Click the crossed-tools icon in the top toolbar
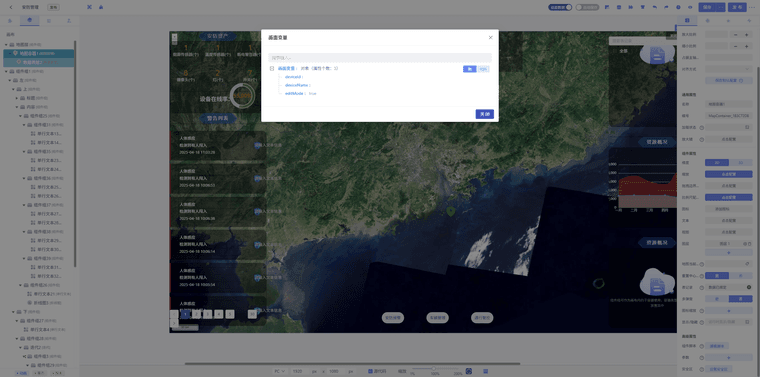The height and width of the screenshot is (377, 760). coord(89,7)
